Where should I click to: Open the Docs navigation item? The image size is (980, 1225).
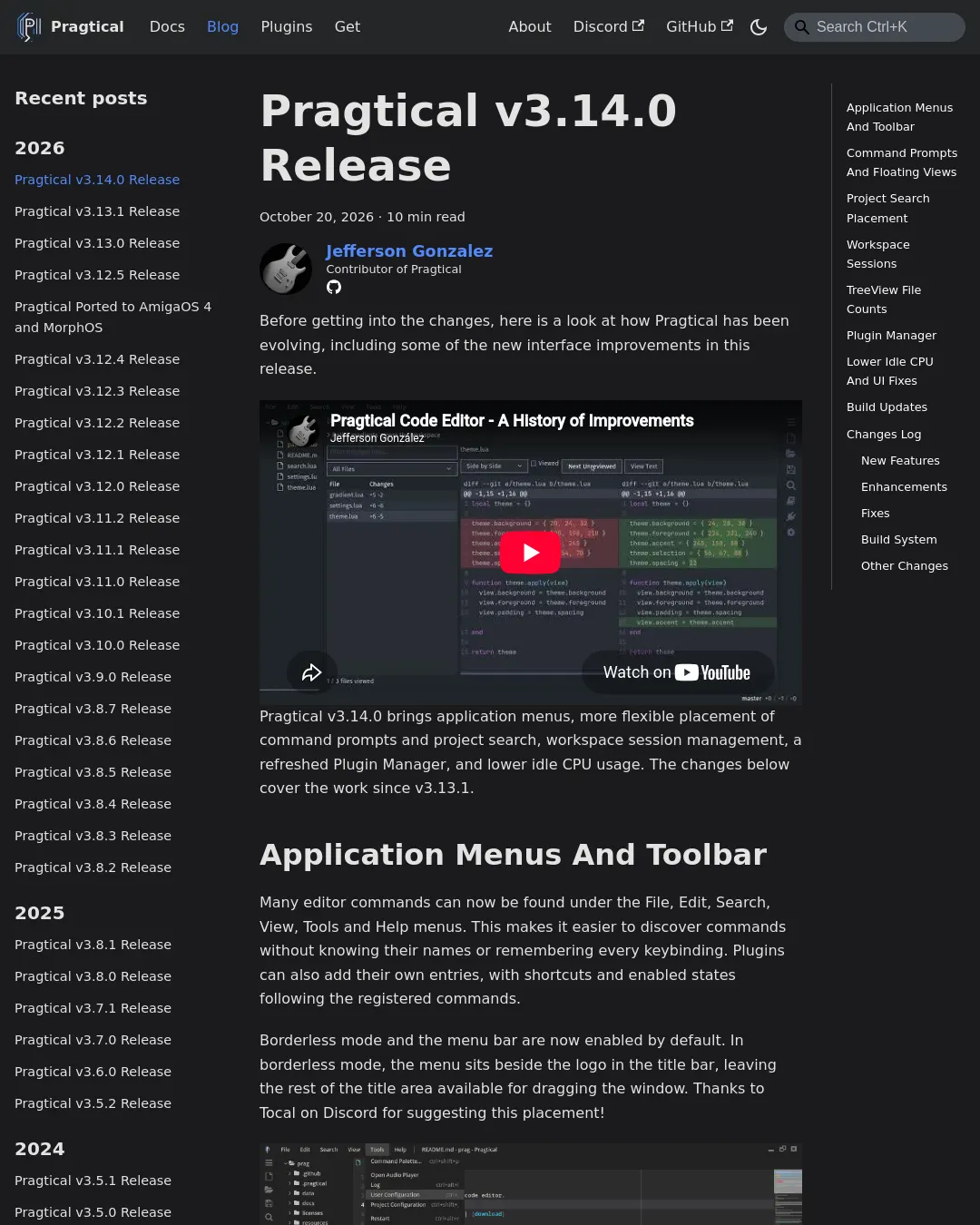click(167, 27)
